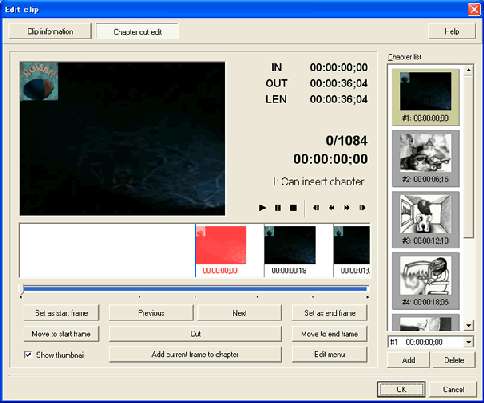The width and height of the screenshot is (484, 403).
Task: Click Set as end frame button
Action: [330, 313]
